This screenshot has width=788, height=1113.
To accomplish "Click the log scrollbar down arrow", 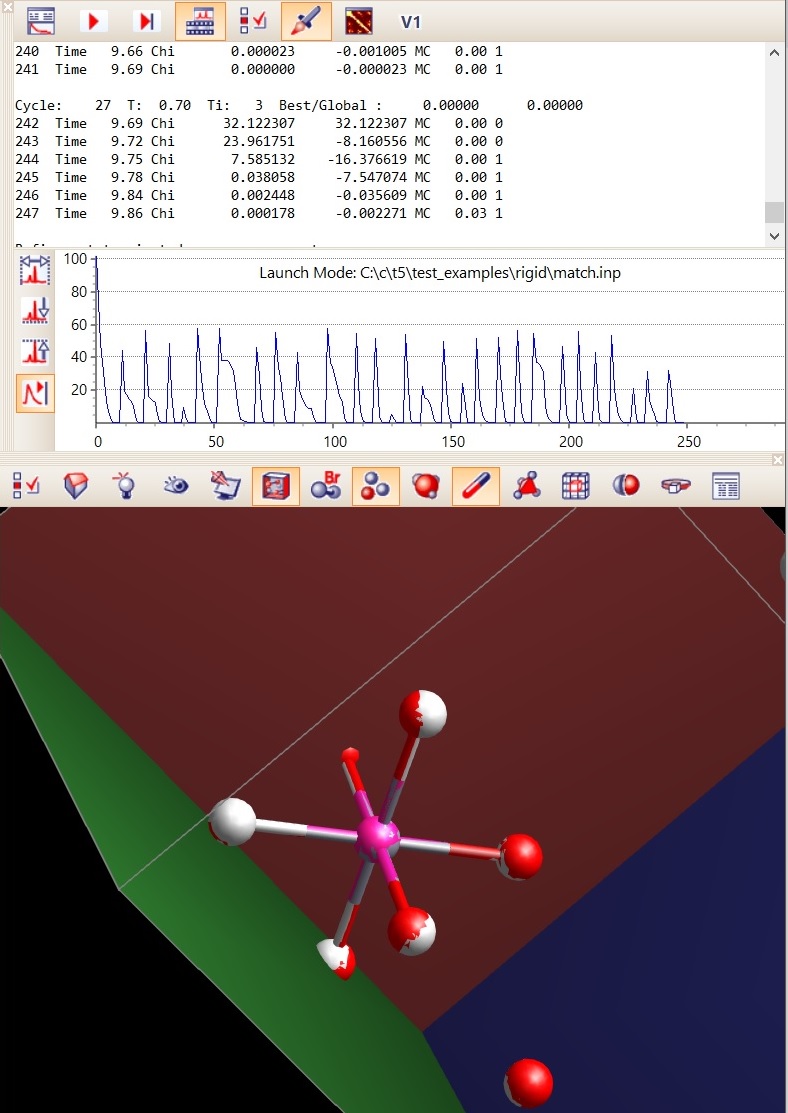I will [x=775, y=236].
